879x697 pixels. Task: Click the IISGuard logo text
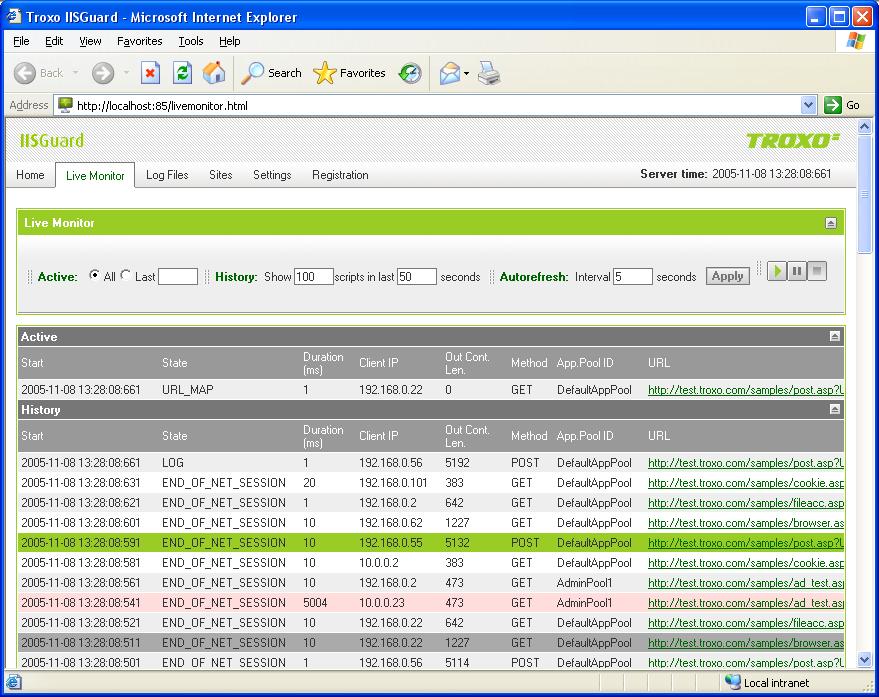[x=52, y=140]
